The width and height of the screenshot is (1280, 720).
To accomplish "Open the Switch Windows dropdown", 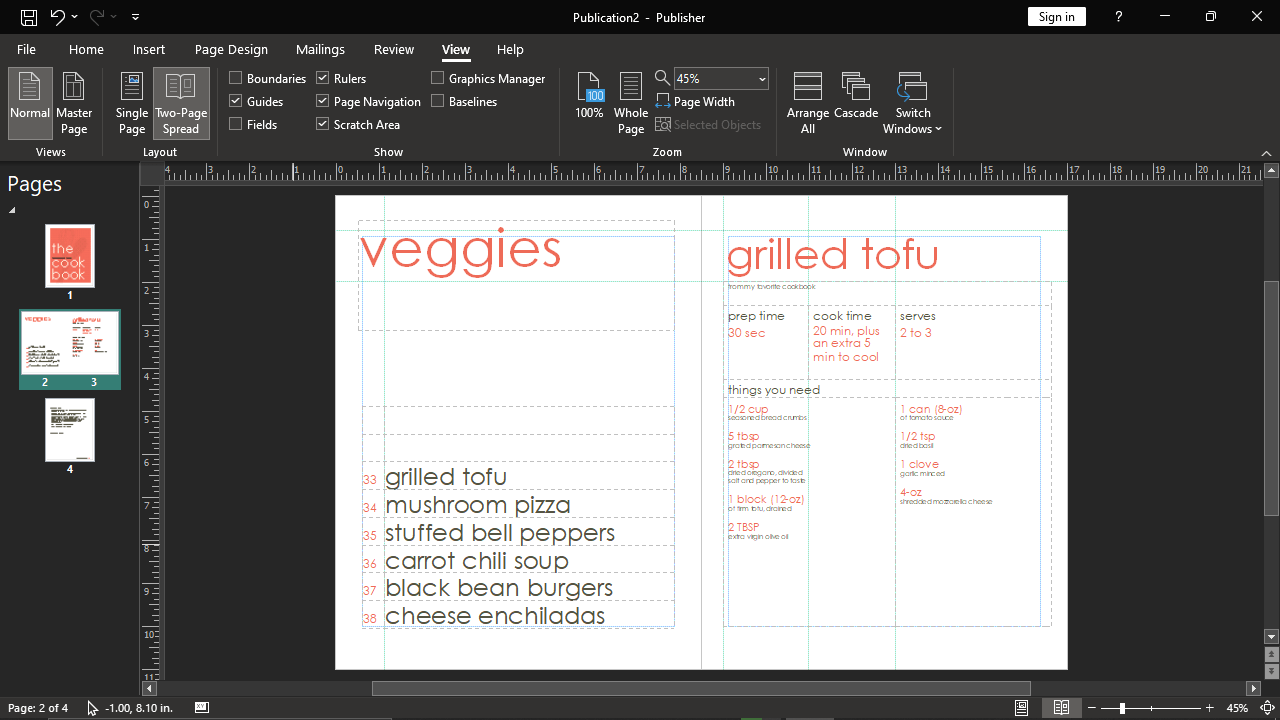I will coord(913,103).
